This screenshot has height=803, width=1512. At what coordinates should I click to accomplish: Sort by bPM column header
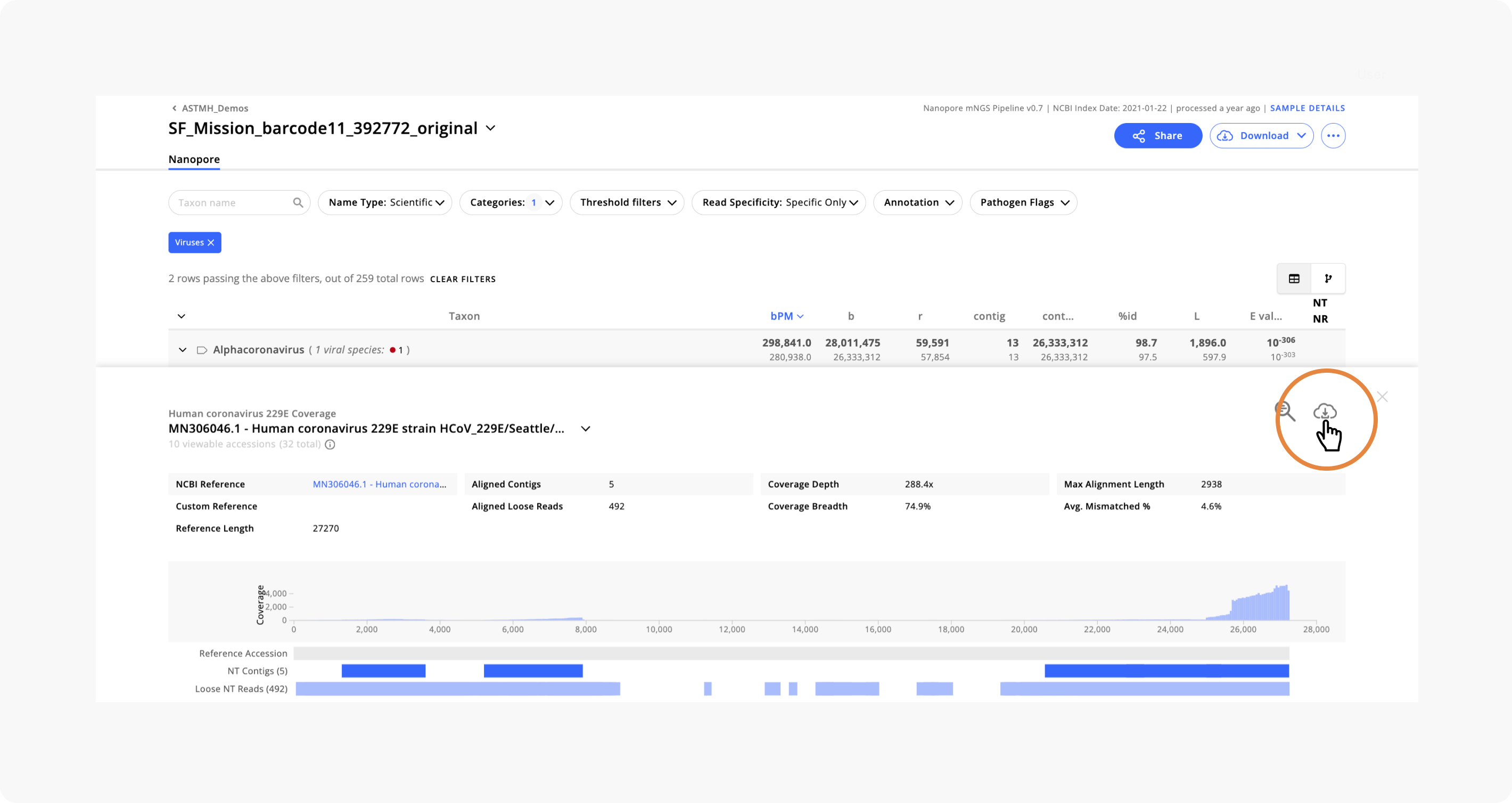[x=786, y=316]
